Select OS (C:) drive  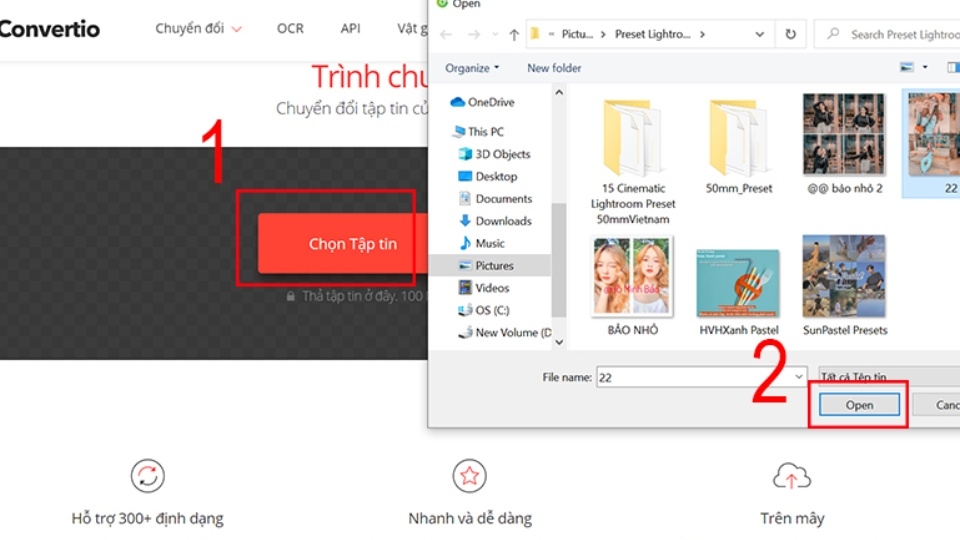(484, 310)
